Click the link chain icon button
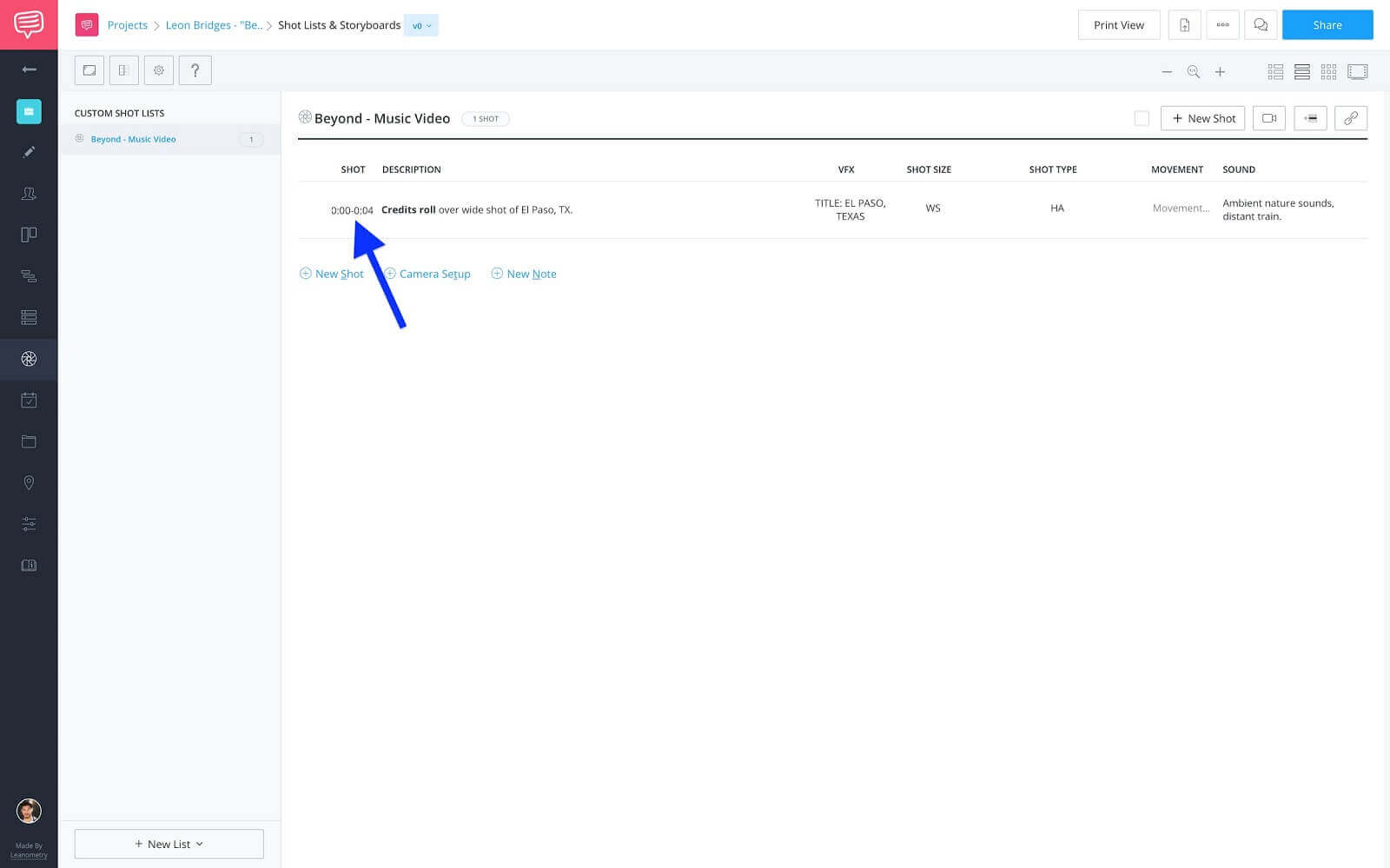 (x=1350, y=118)
